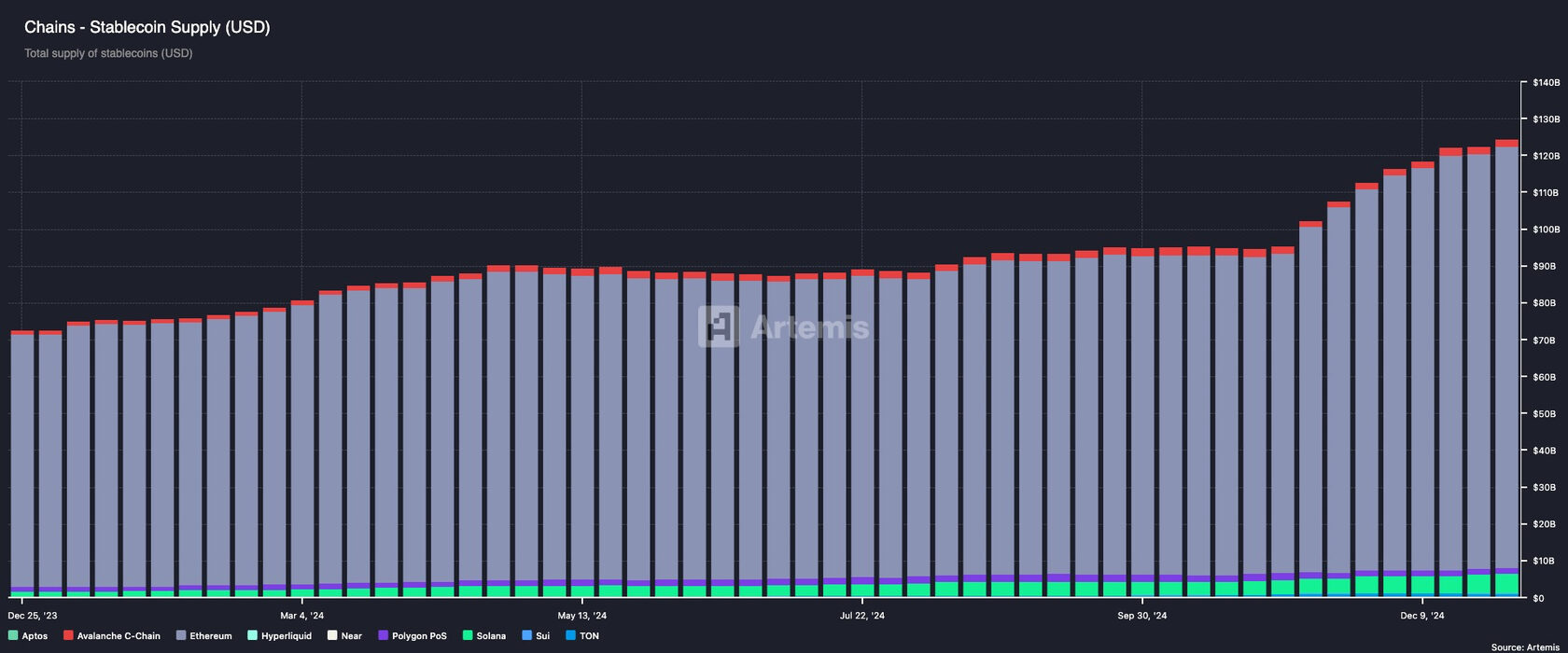Toggle the Sui legend label
Image resolution: width=1568 pixels, height=653 pixels.
tap(542, 636)
